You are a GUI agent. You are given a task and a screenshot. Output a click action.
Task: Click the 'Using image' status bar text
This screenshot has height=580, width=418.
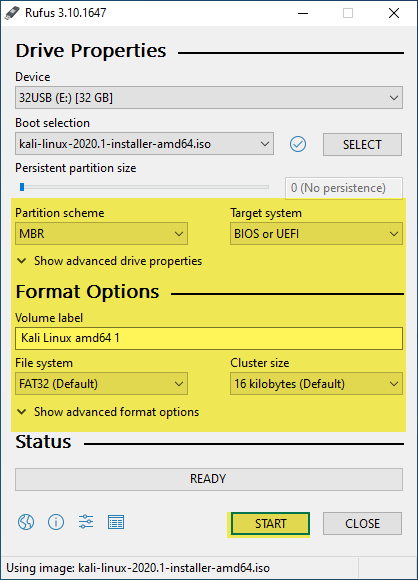[138, 568]
